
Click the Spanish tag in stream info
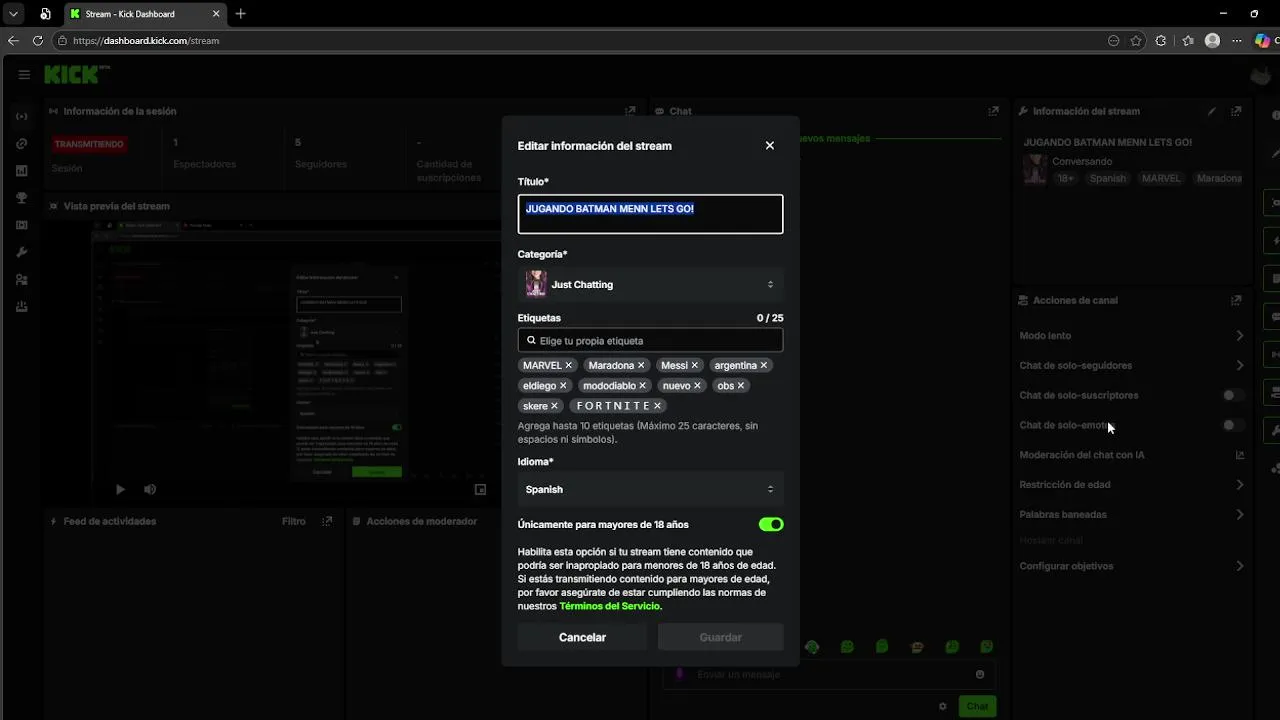1107,178
